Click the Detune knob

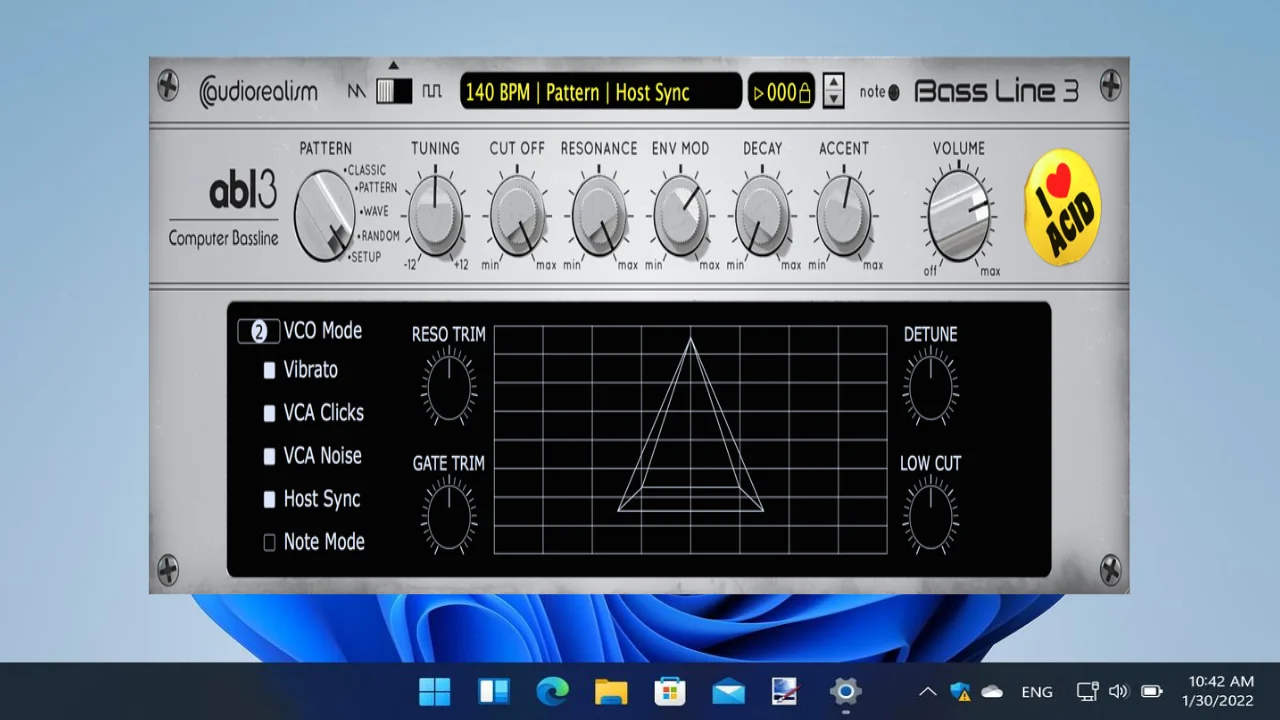(x=930, y=386)
